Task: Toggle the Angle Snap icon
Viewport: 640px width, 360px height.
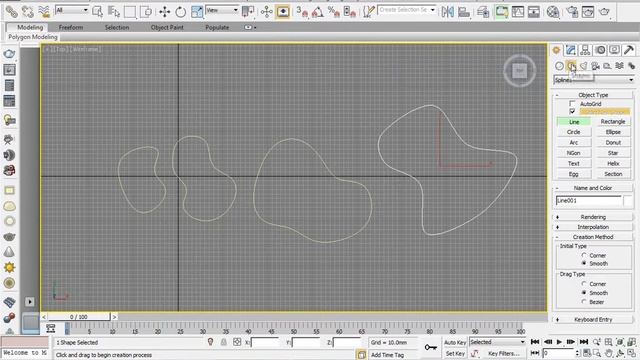Action: click(x=318, y=12)
